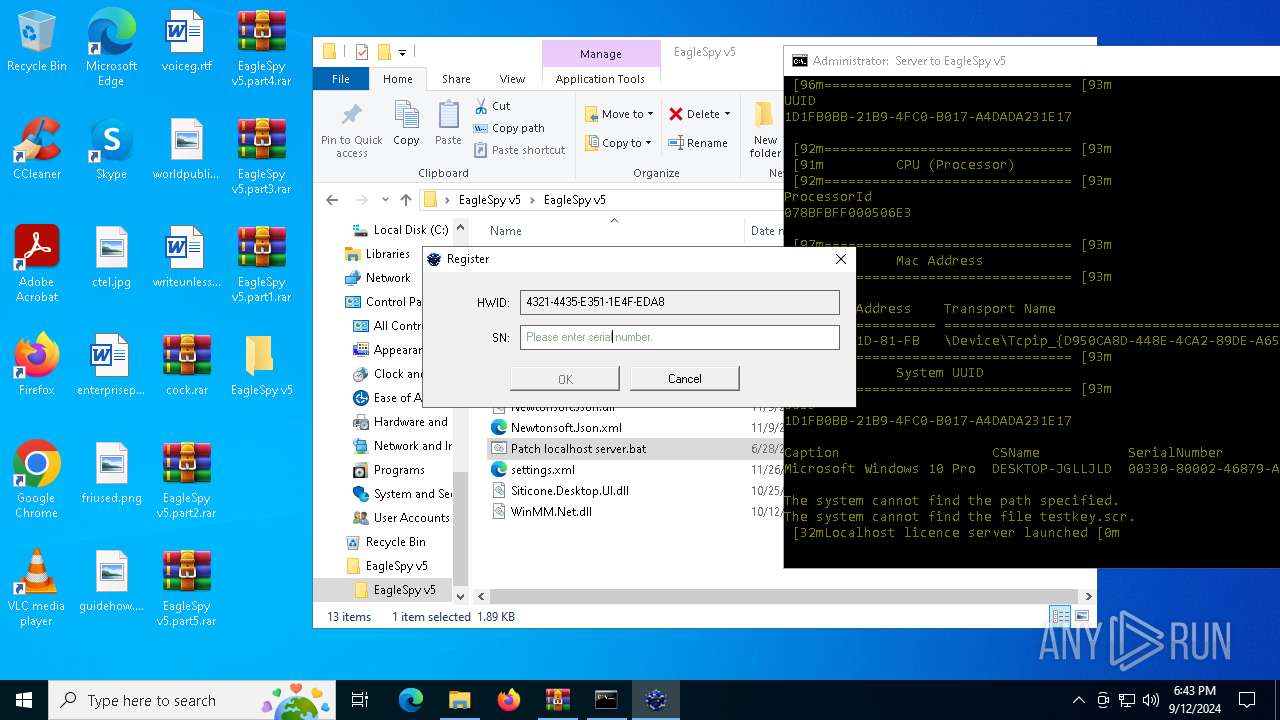Launch Microsoft Edge from desktop
The height and width of the screenshot is (720, 1280).
[x=111, y=47]
